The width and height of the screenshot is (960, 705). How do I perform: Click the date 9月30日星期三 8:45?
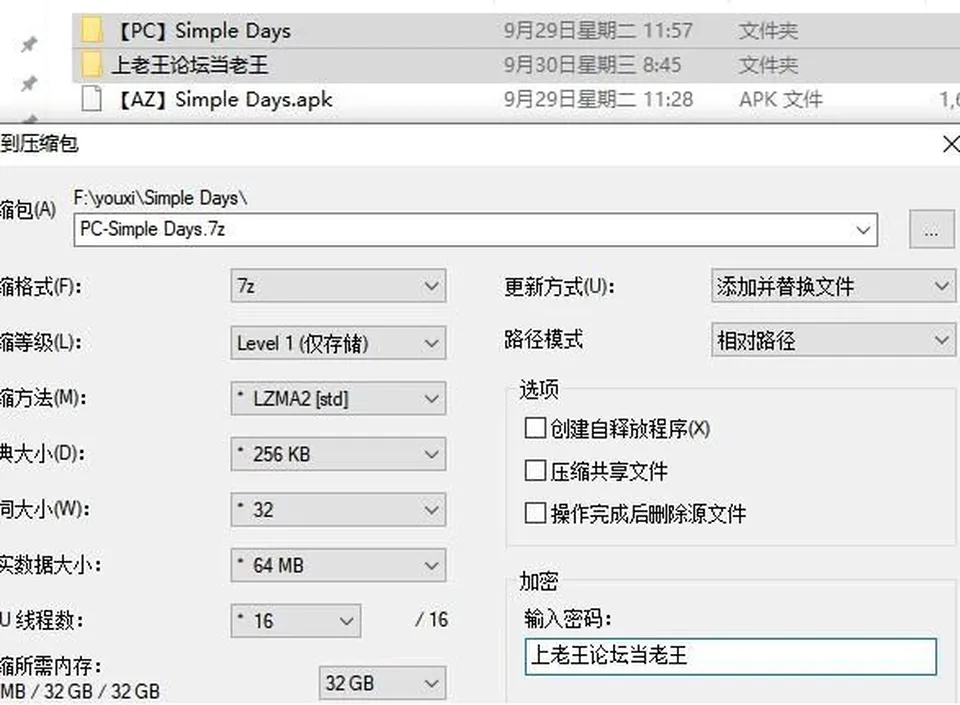click(x=592, y=65)
